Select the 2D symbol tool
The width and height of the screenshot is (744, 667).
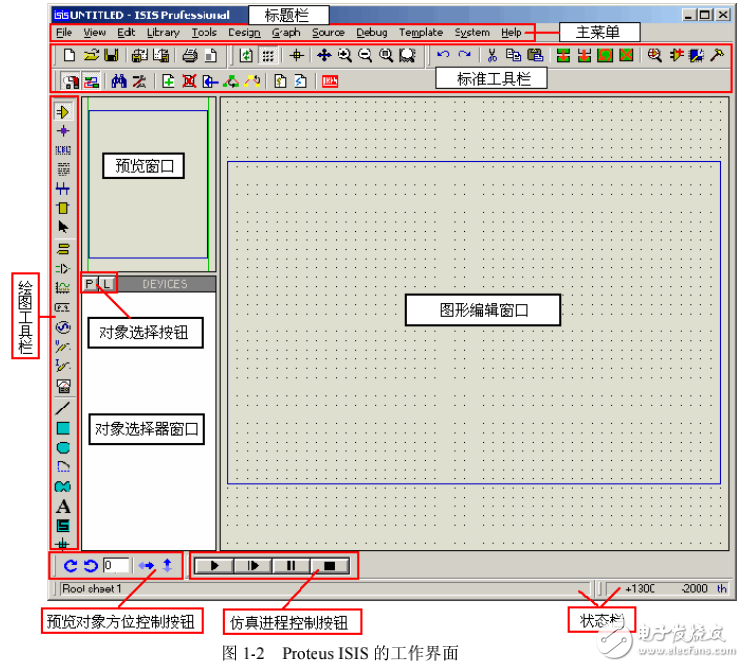63,526
